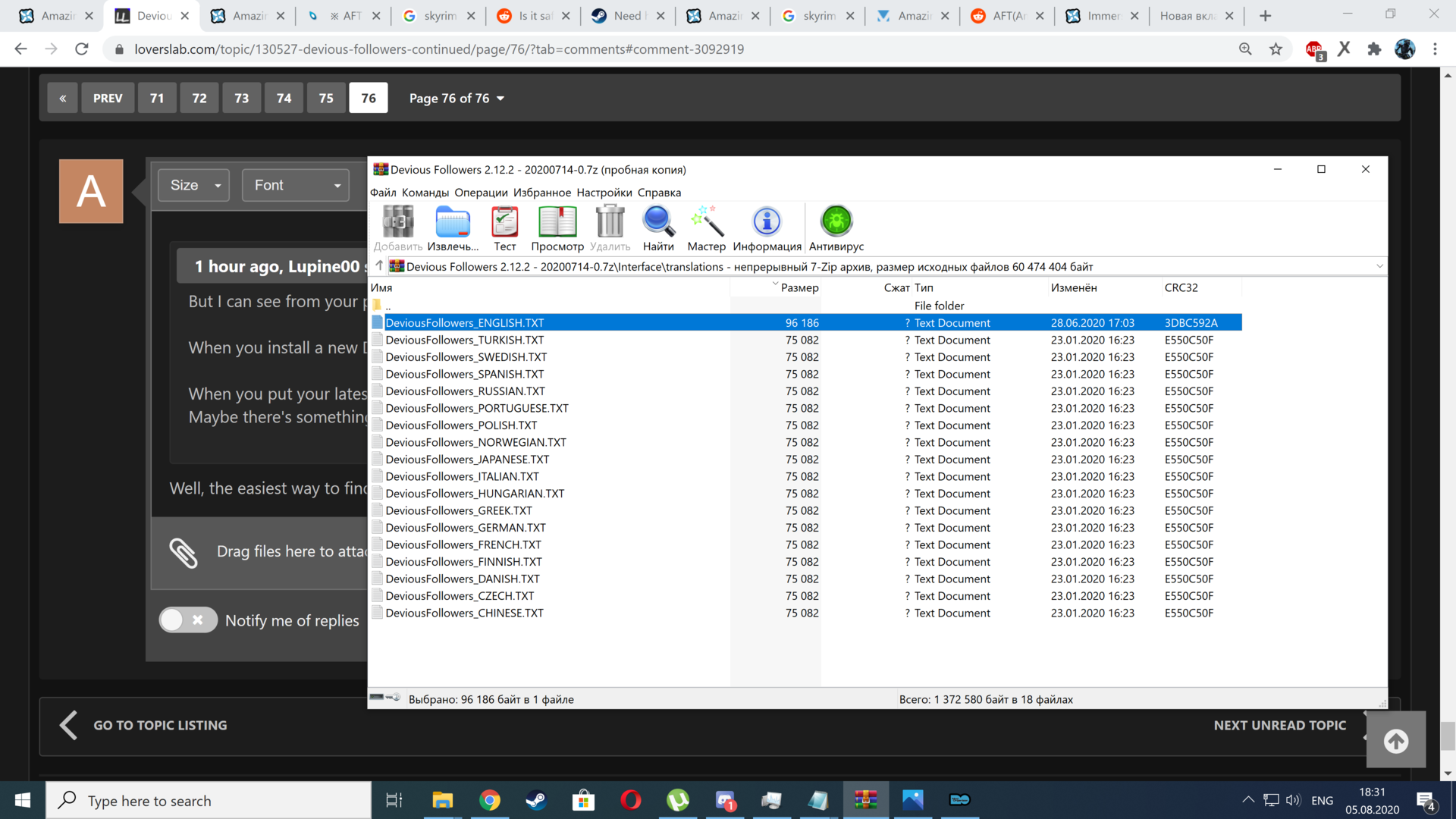Viewport: 1456px width, 819px height.
Task: Click the paperclip attachment icon
Action: click(x=183, y=553)
